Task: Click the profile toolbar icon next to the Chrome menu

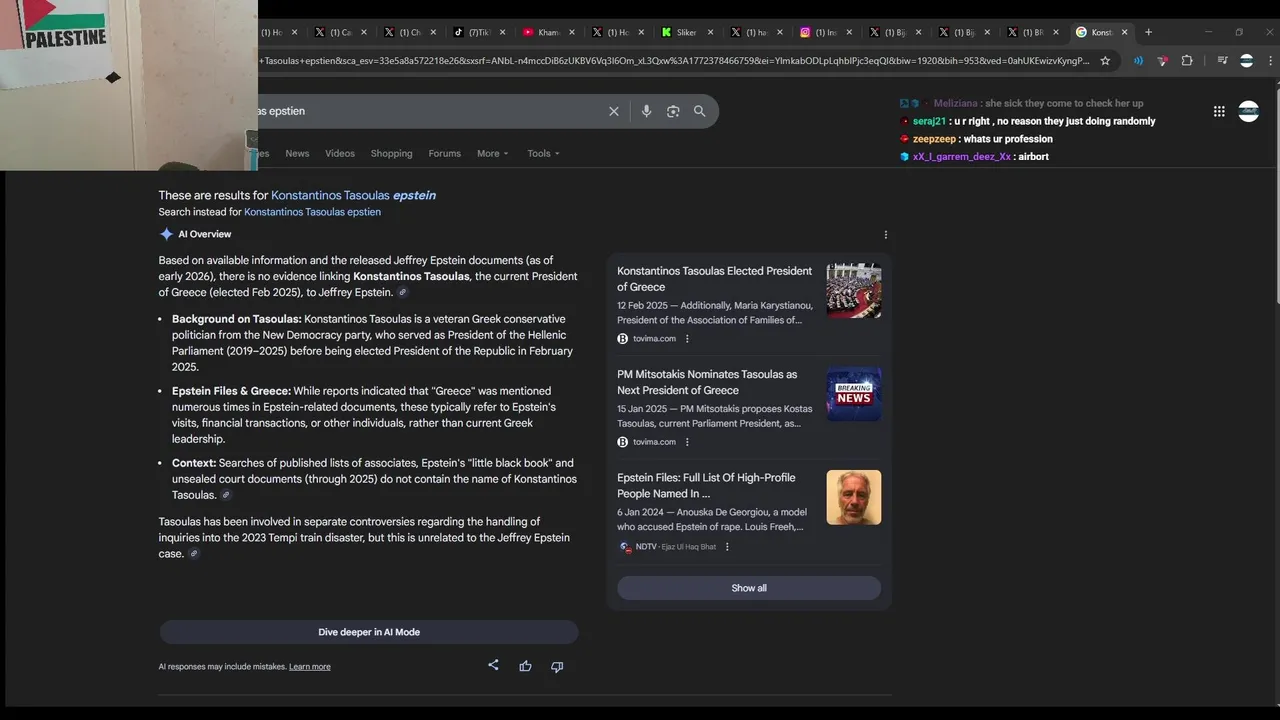Action: pos(1246,60)
